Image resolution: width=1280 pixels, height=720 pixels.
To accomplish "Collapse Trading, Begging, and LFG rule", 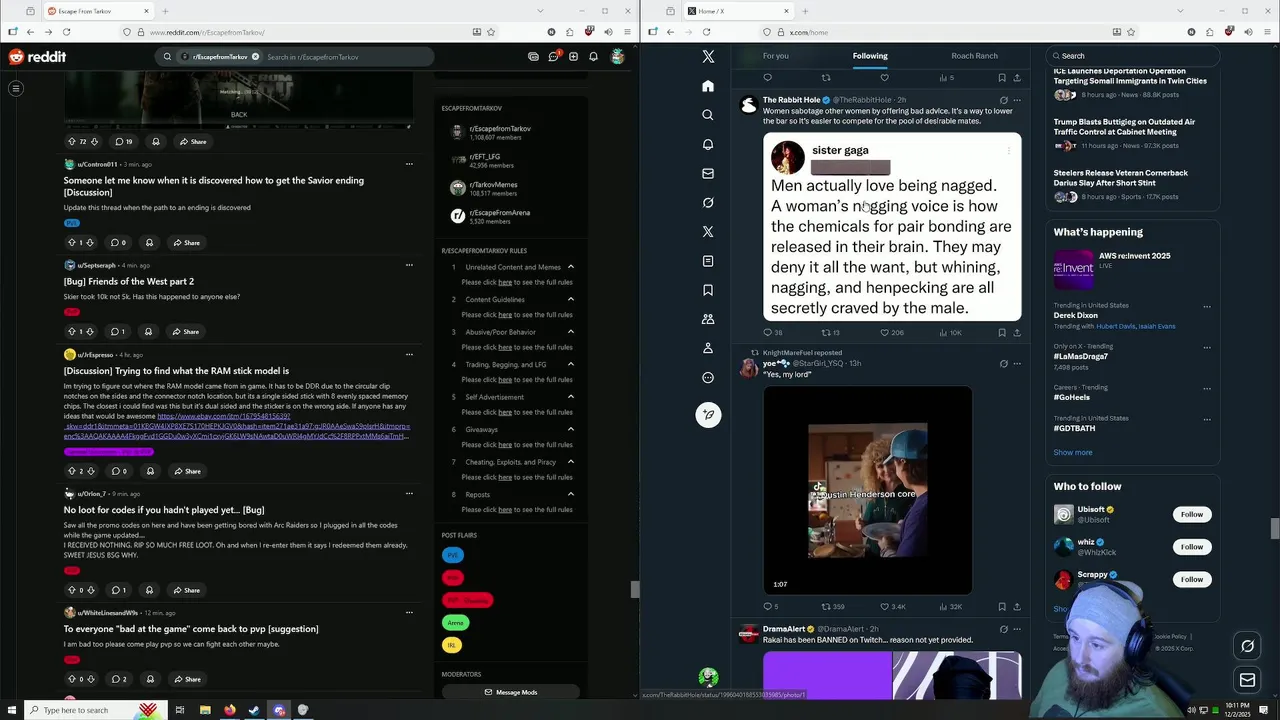I will (x=571, y=364).
